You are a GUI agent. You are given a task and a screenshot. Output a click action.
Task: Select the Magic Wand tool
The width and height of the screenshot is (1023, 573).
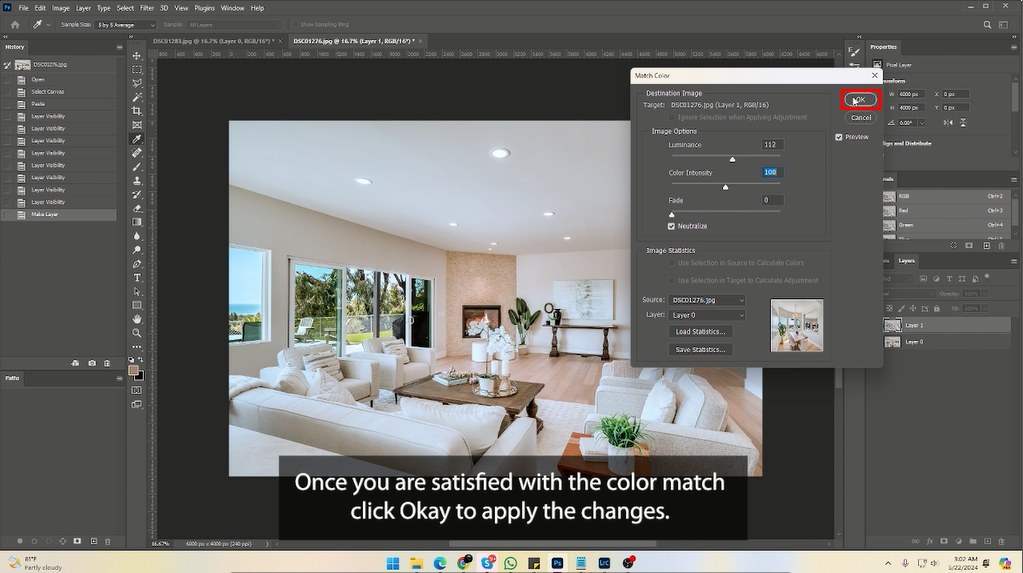click(x=137, y=97)
